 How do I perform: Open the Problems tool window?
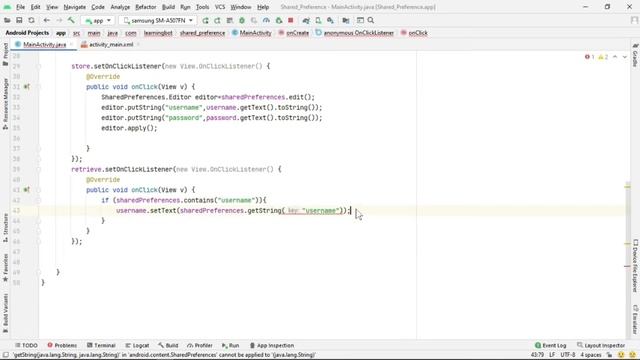(x=62, y=345)
